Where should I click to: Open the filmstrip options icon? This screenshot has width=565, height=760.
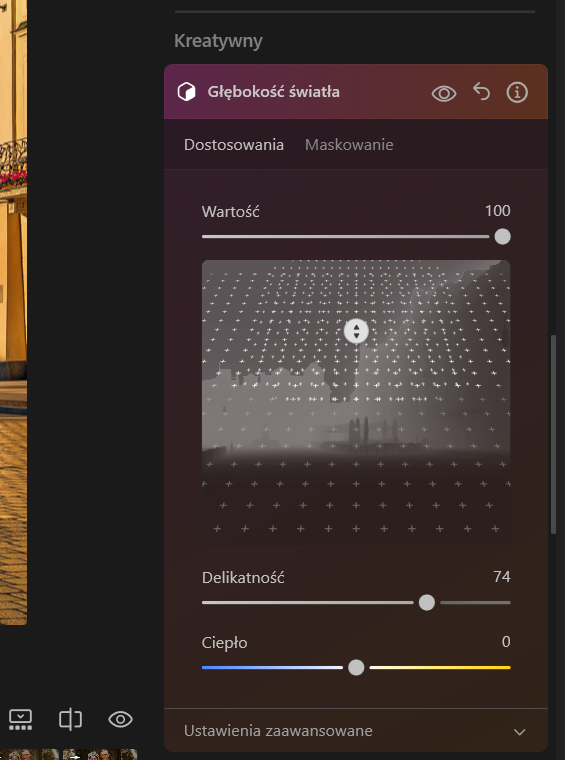[x=20, y=719]
